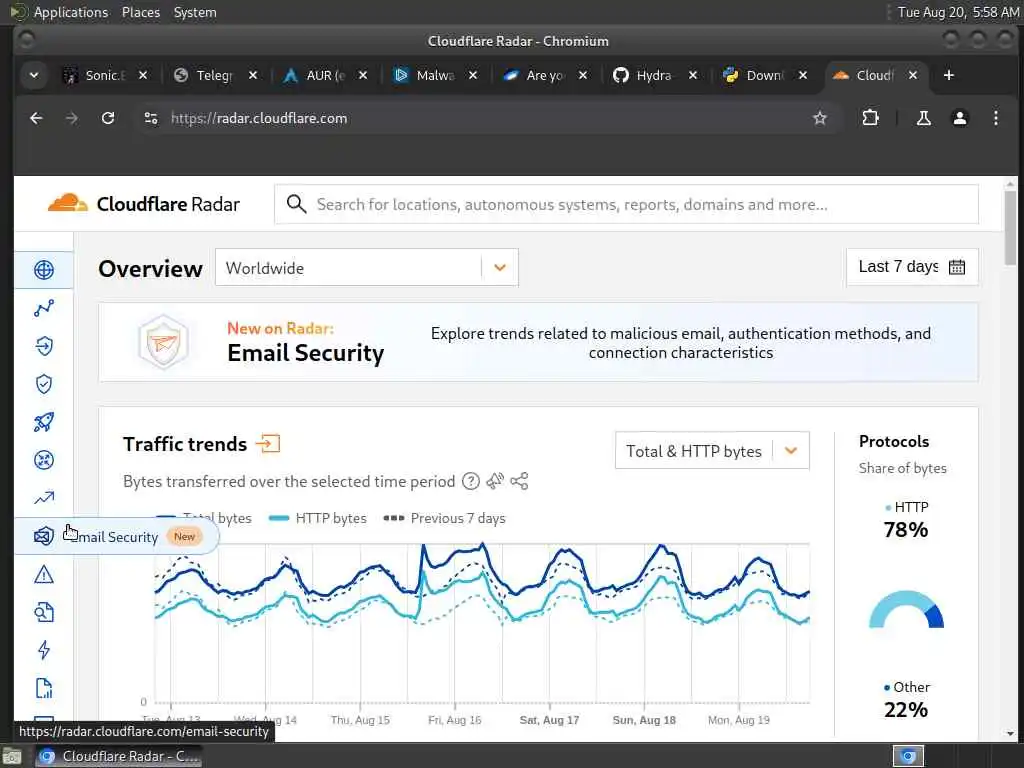Click the page vertical scrollbar
This screenshot has width=1024, height=768.
[1010, 229]
